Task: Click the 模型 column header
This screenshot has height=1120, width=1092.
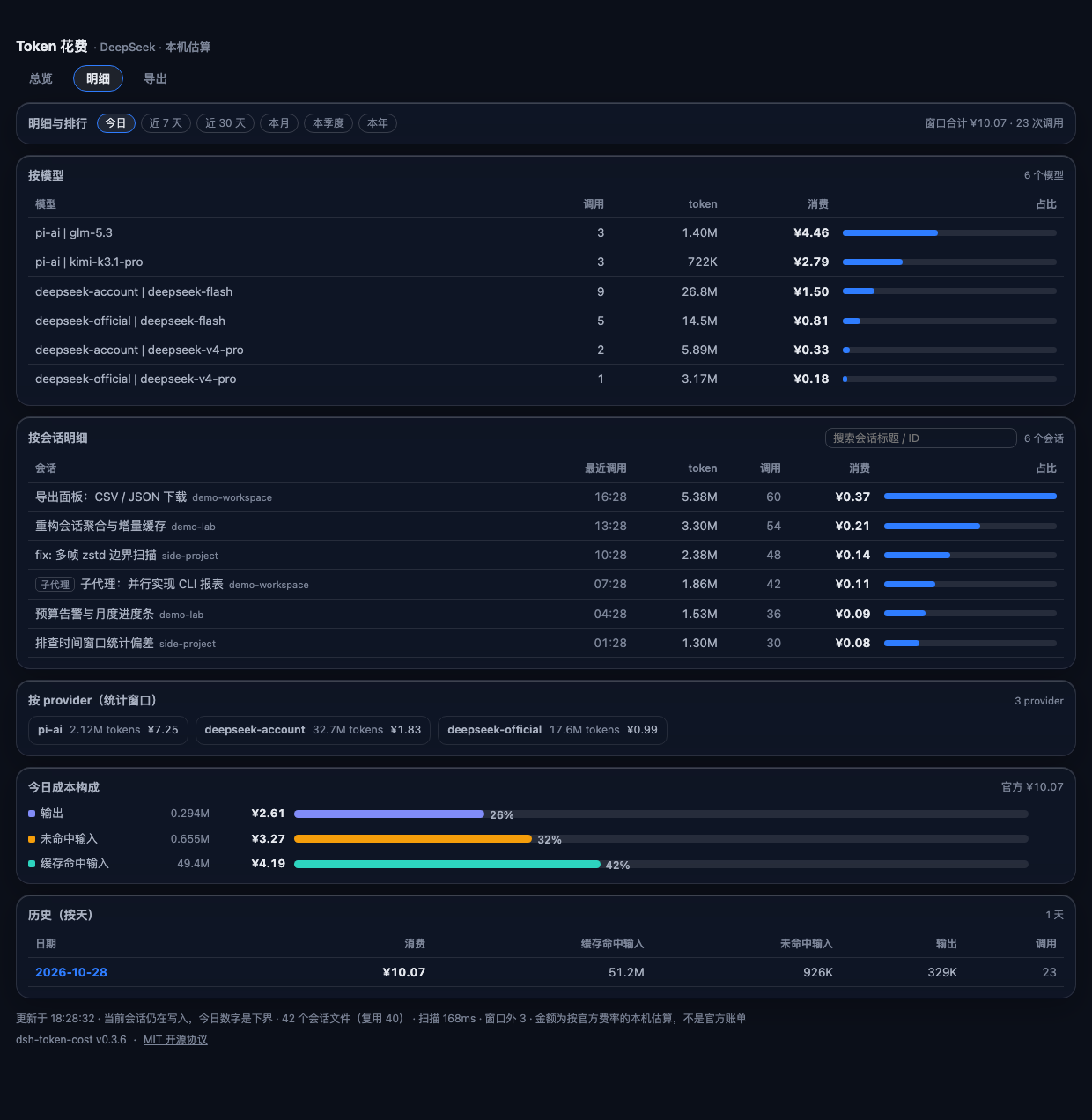Action: tap(46, 204)
